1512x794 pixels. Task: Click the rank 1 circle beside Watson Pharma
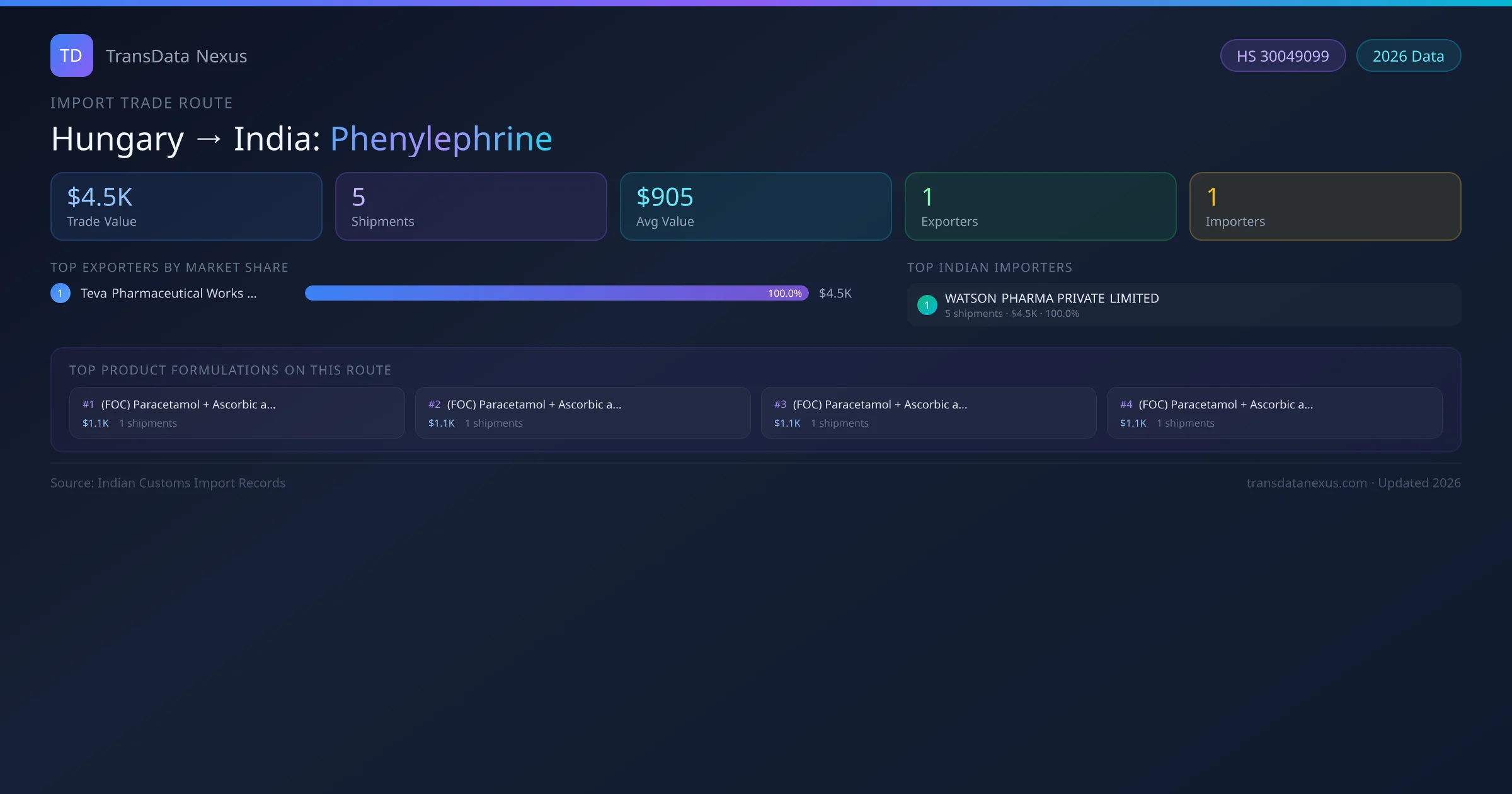927,304
